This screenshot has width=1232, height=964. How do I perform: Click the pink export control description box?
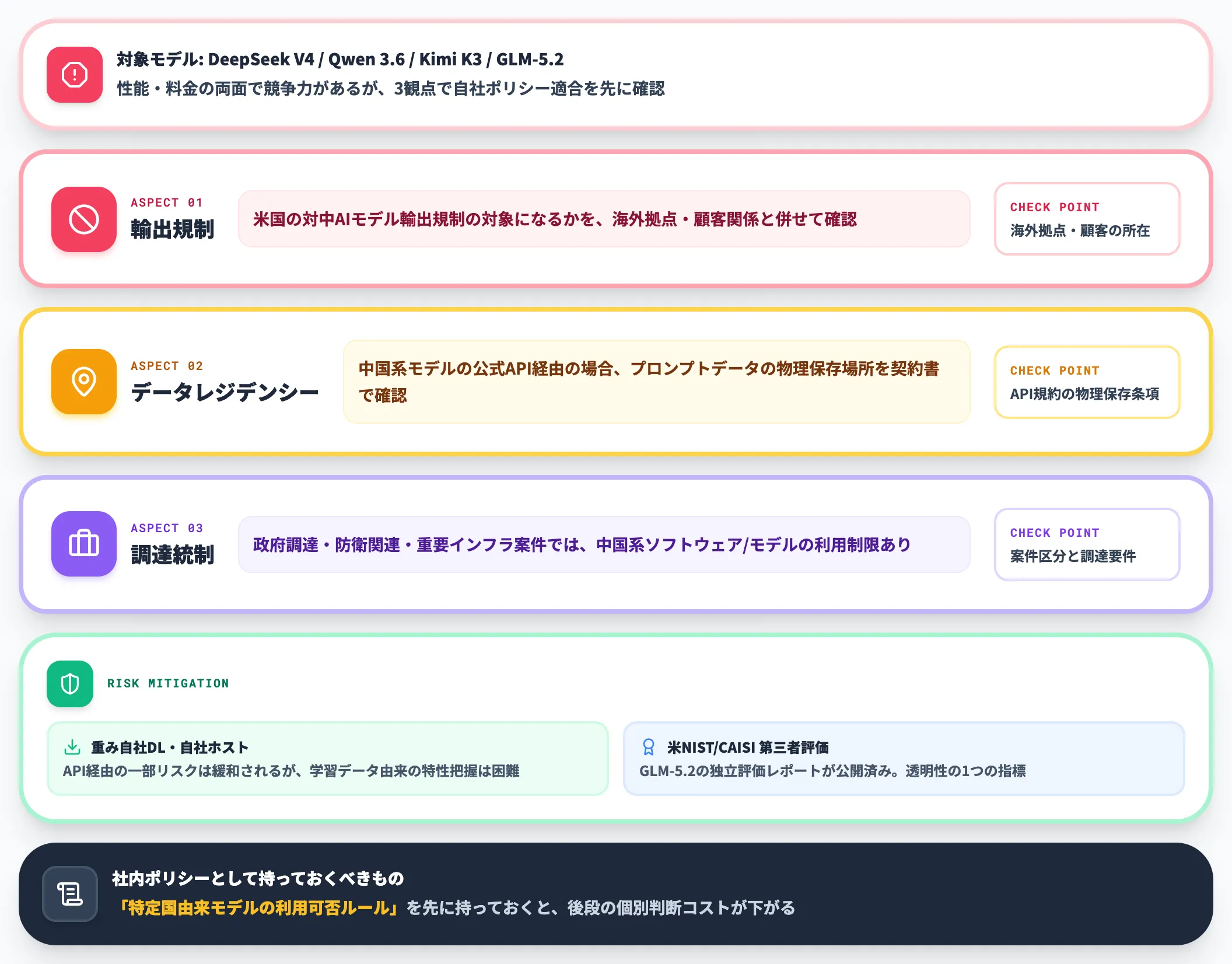pyautogui.click(x=604, y=219)
